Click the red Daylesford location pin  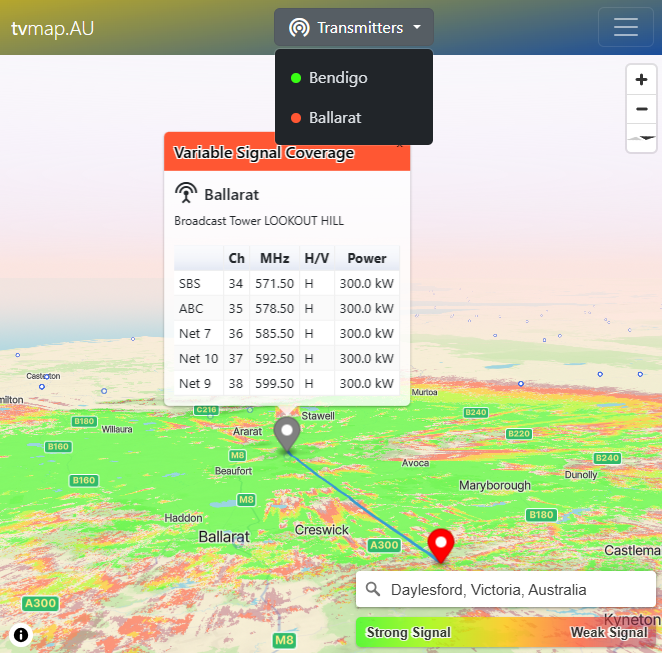click(x=441, y=545)
